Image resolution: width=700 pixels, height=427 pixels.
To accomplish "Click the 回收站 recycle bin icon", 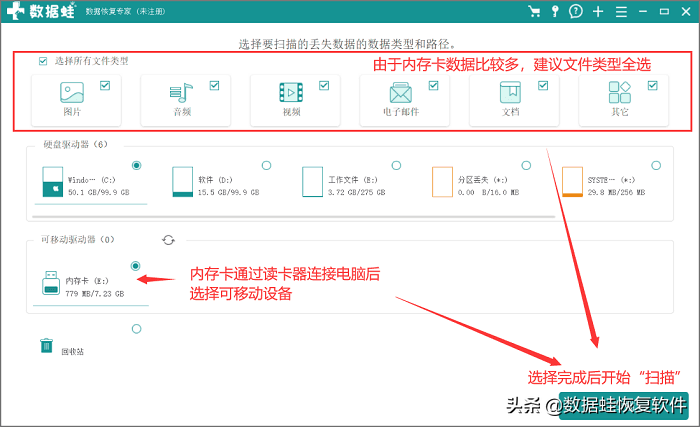I will pyautogui.click(x=46, y=346).
